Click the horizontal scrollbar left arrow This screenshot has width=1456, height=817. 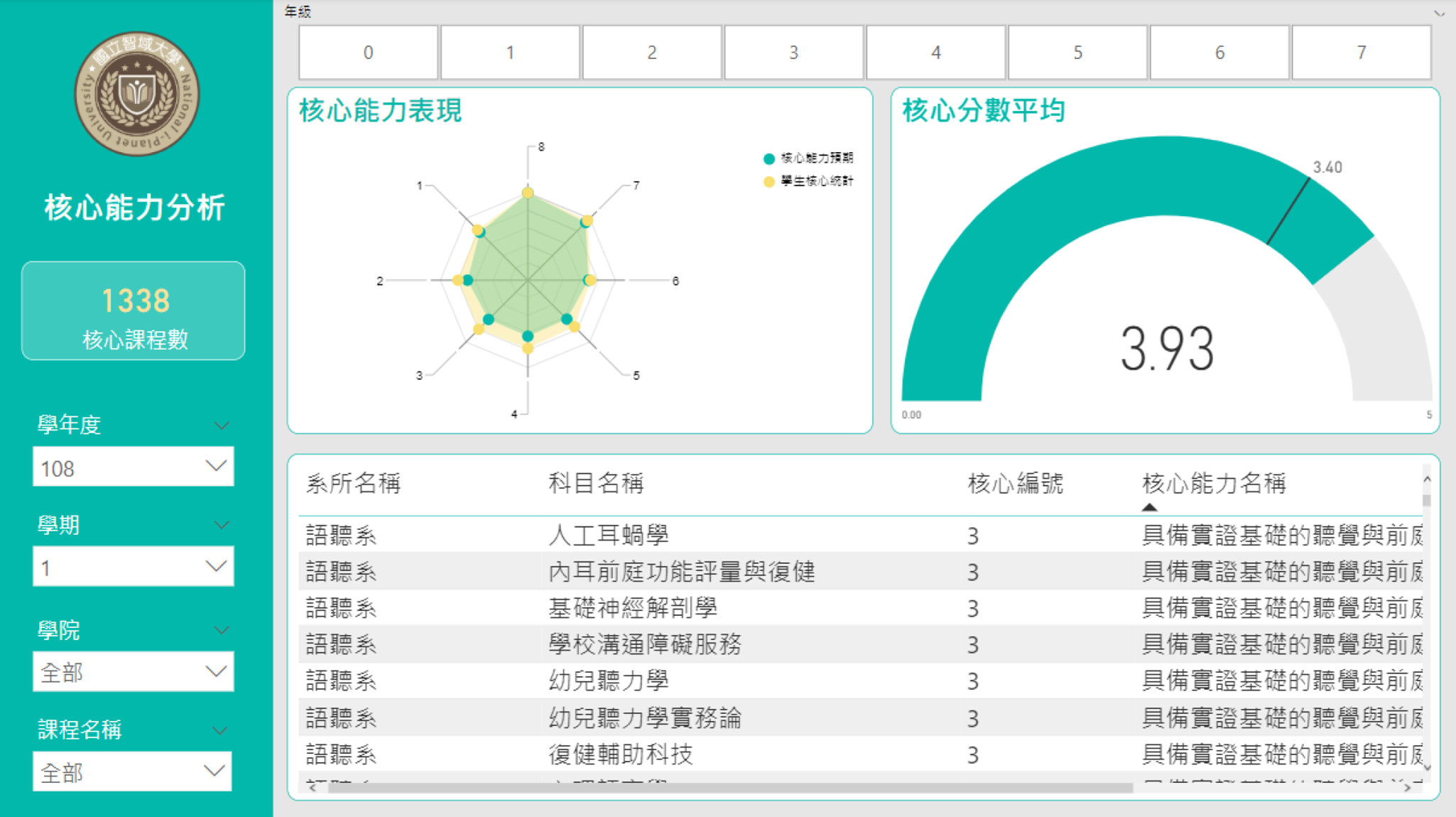pyautogui.click(x=311, y=787)
